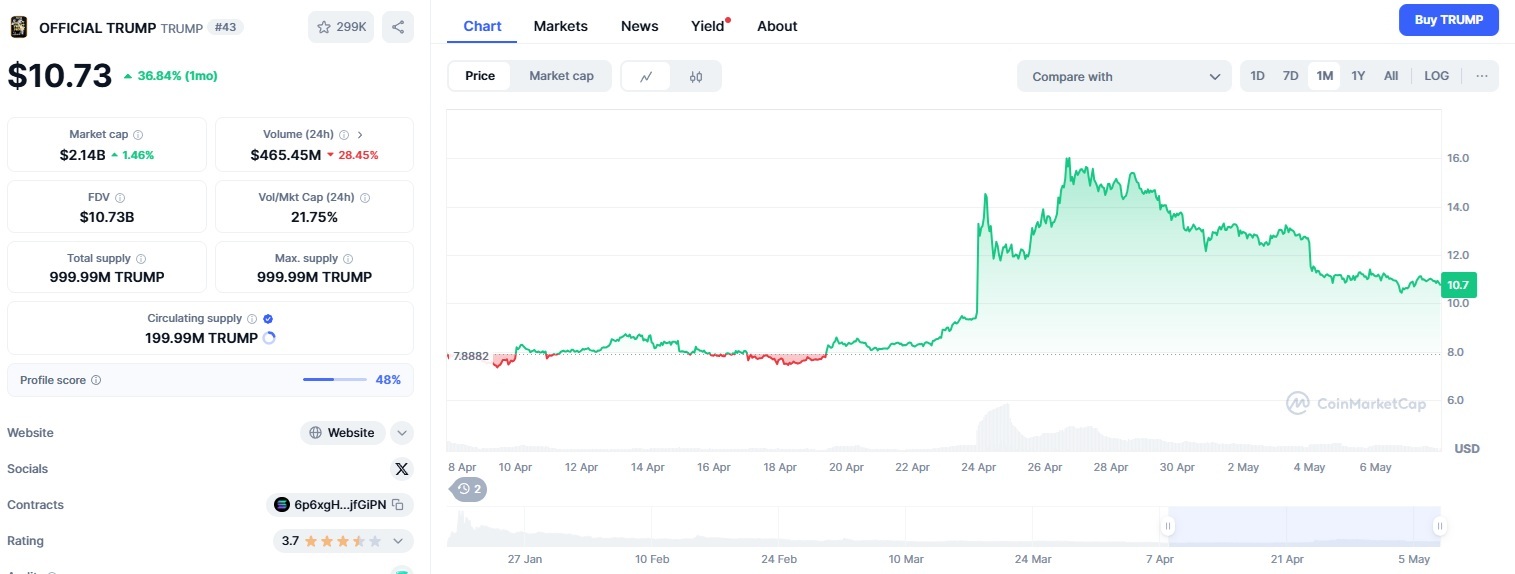Click the Max. supply info icon
The image size is (1515, 574).
(348, 259)
